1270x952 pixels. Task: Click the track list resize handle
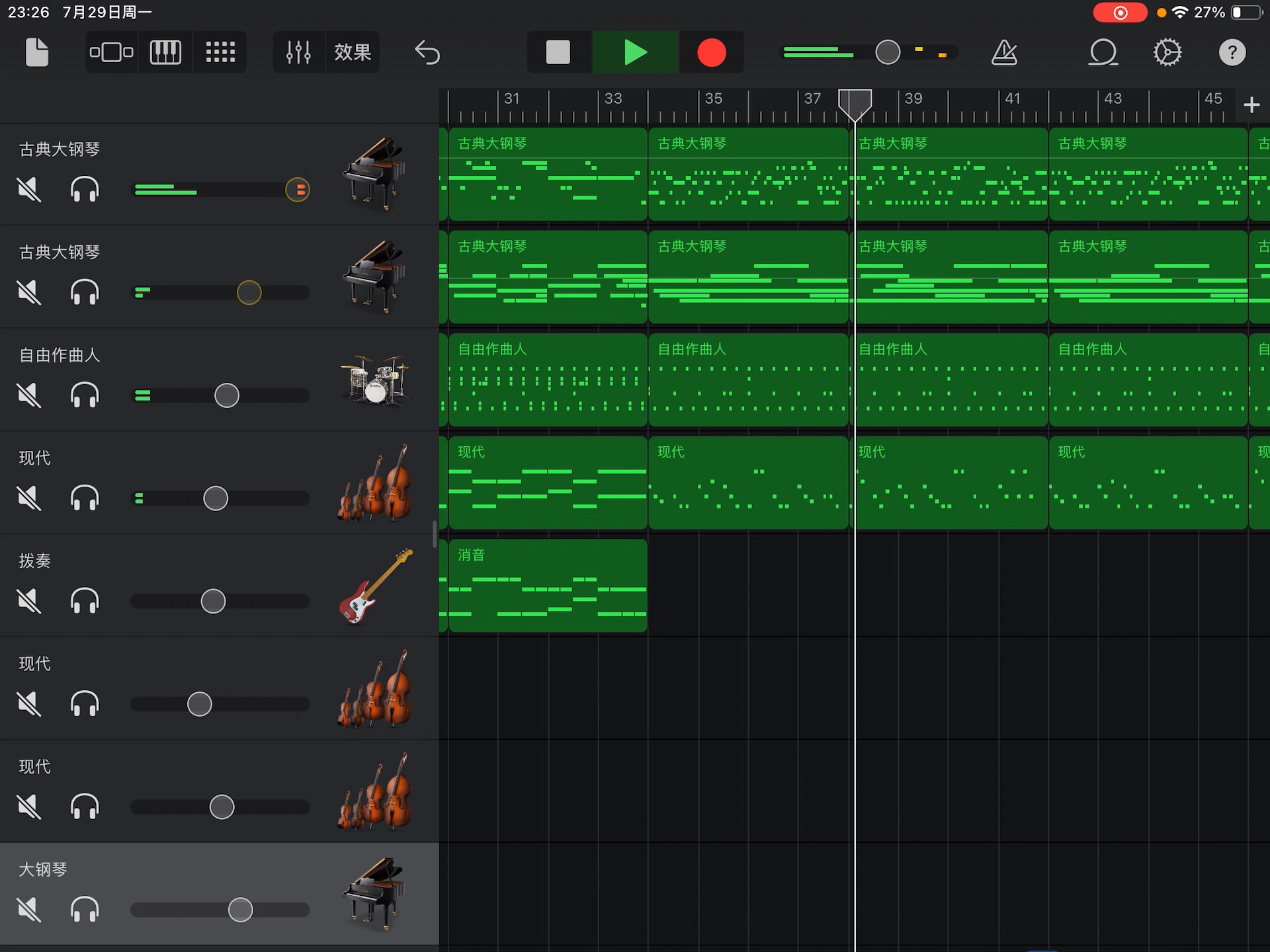click(435, 534)
